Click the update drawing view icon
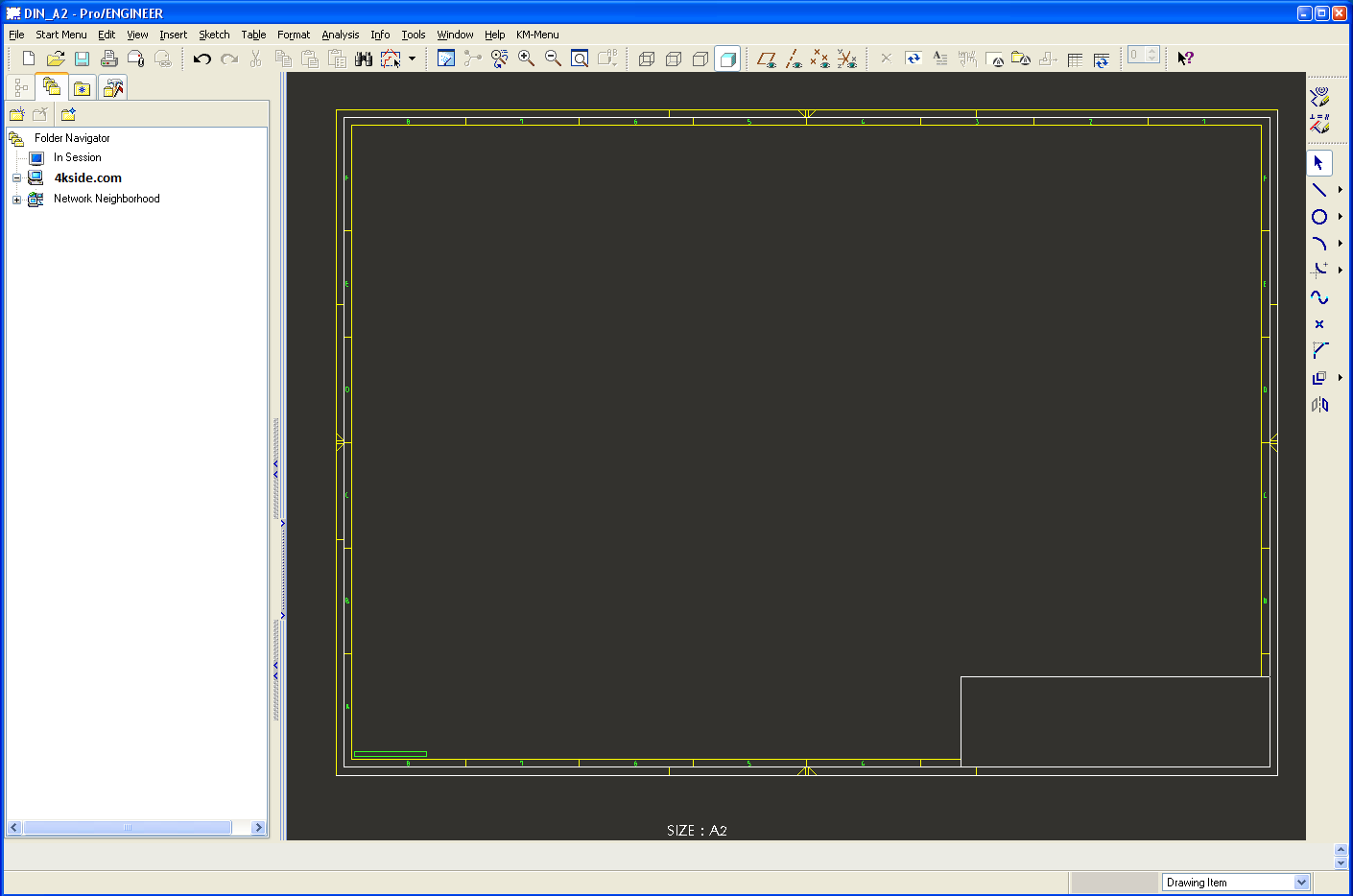 pos(499,59)
